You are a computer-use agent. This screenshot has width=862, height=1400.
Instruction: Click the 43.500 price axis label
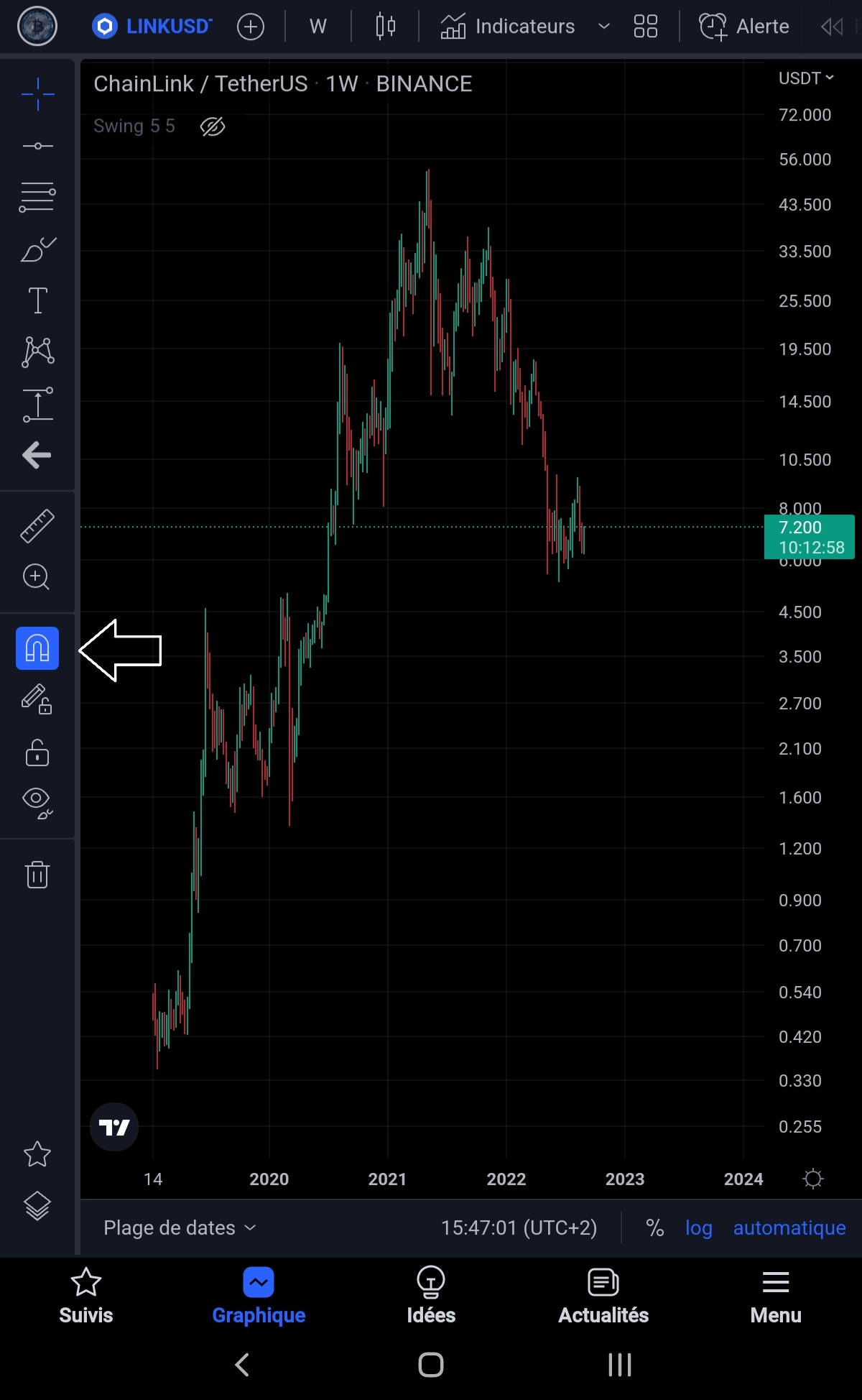pos(805,205)
